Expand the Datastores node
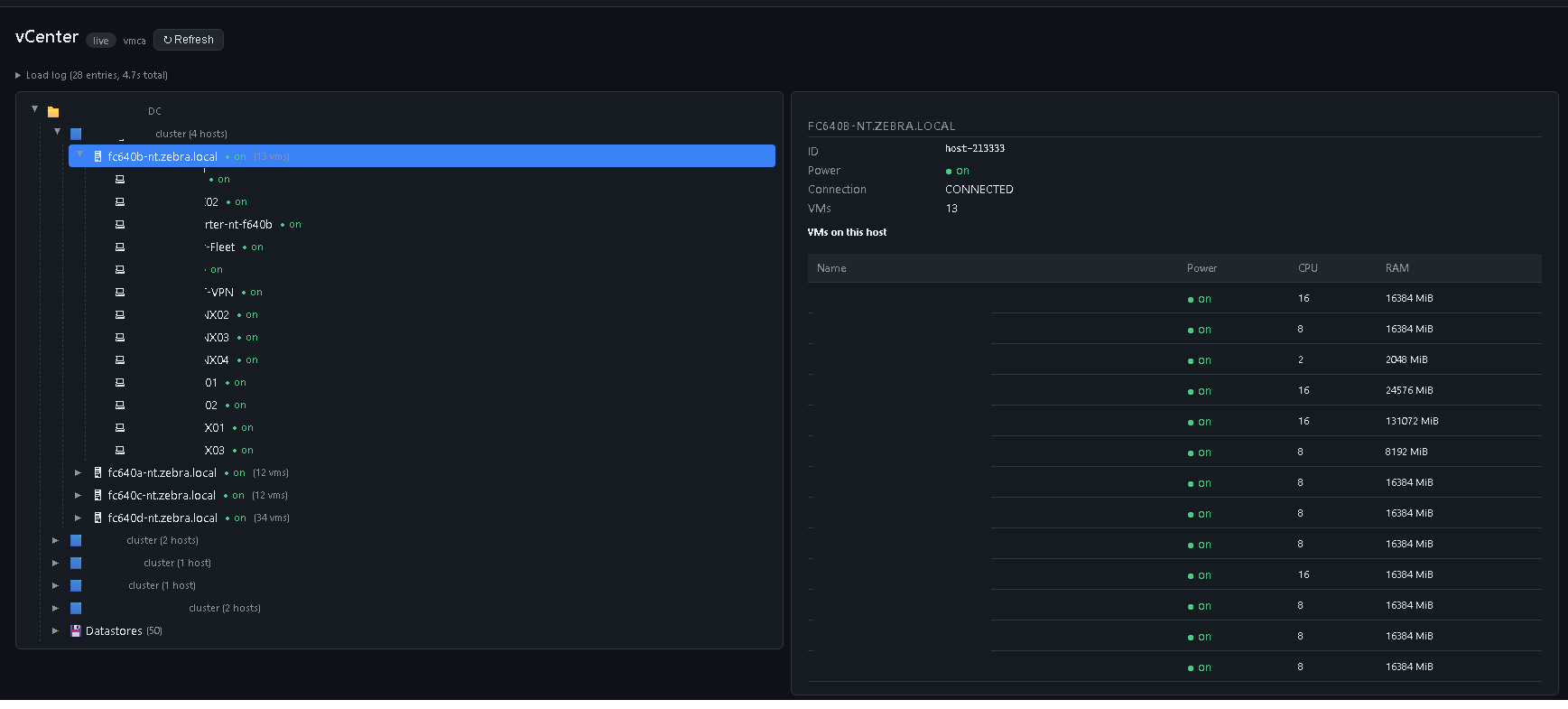 tap(55, 630)
